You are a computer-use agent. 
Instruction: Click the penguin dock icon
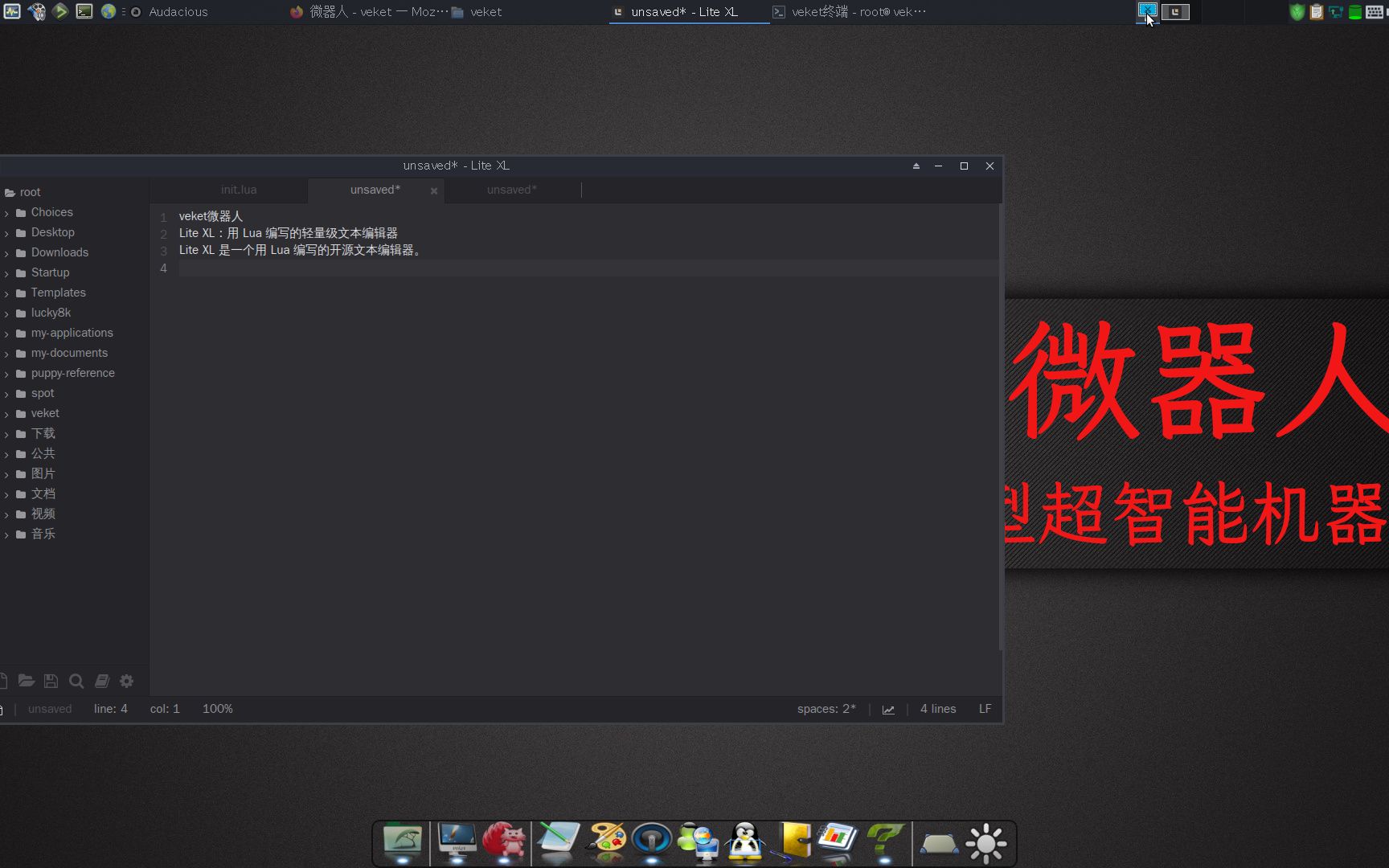(745, 842)
